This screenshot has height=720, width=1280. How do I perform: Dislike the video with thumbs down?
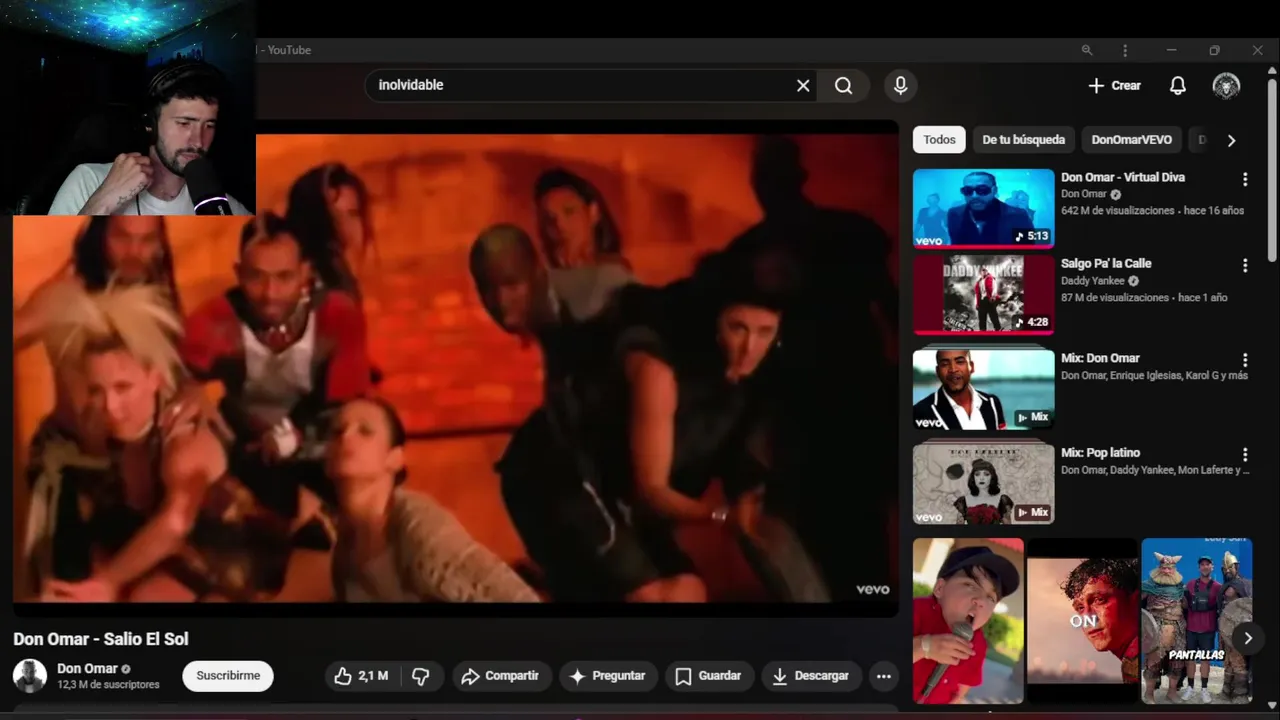coord(421,677)
